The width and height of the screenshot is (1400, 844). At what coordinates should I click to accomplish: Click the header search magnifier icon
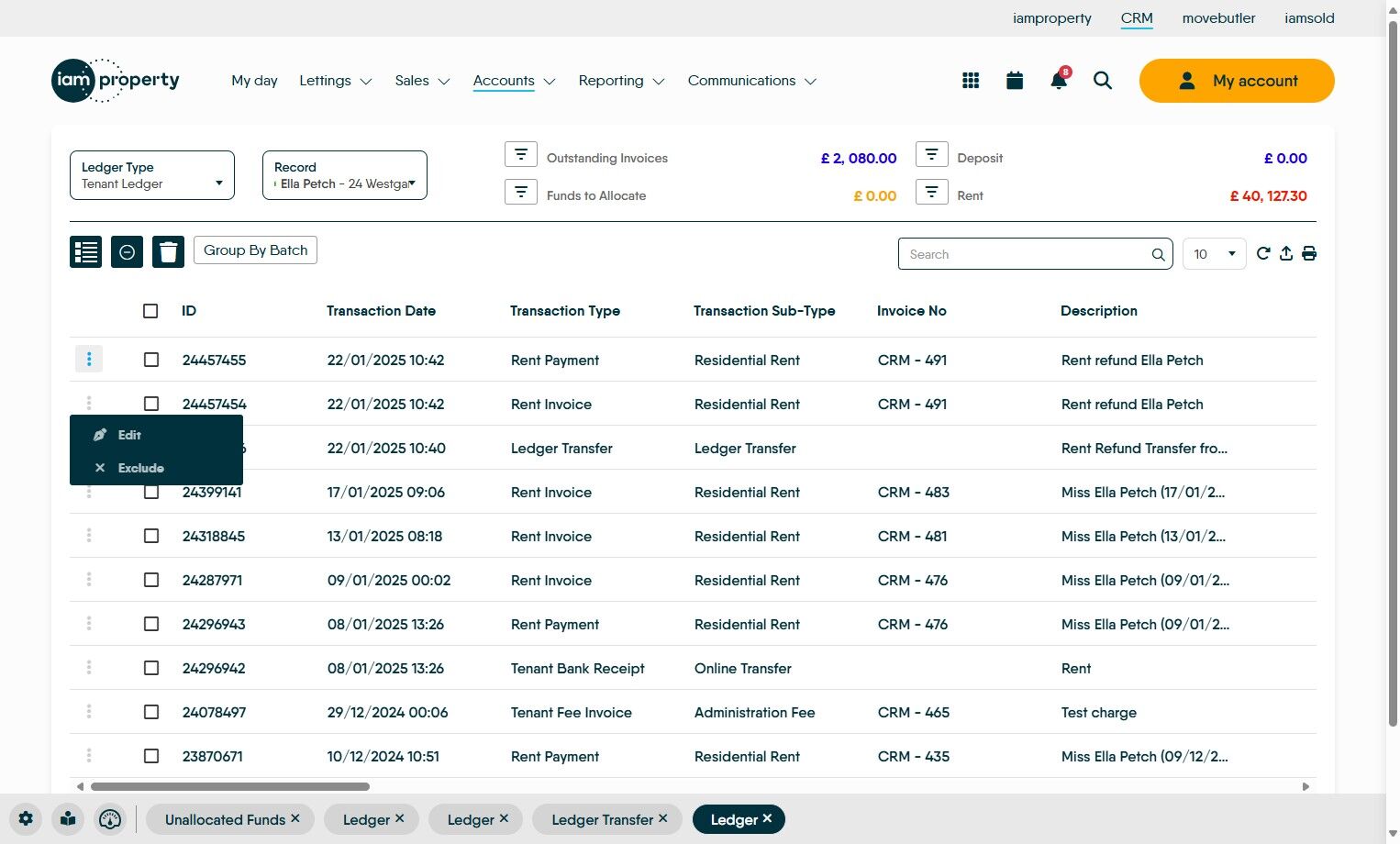pos(1103,81)
